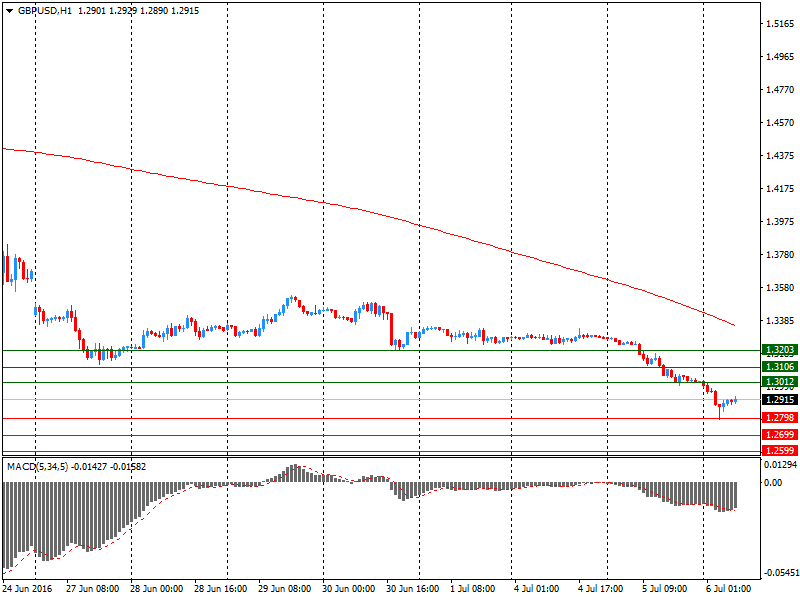Select the 1 Jul 08:00 time label
800x600 pixels.
pos(472,589)
